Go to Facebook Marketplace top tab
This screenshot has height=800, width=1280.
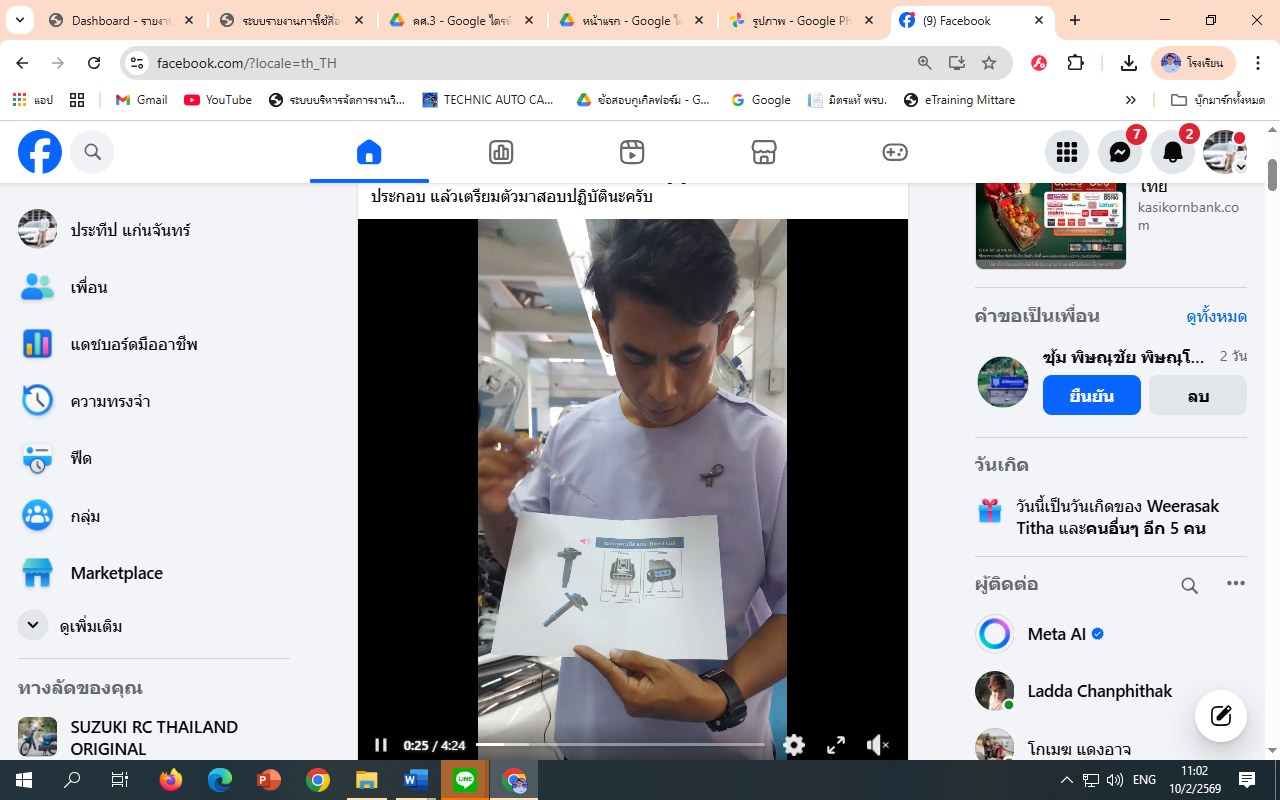[763, 152]
